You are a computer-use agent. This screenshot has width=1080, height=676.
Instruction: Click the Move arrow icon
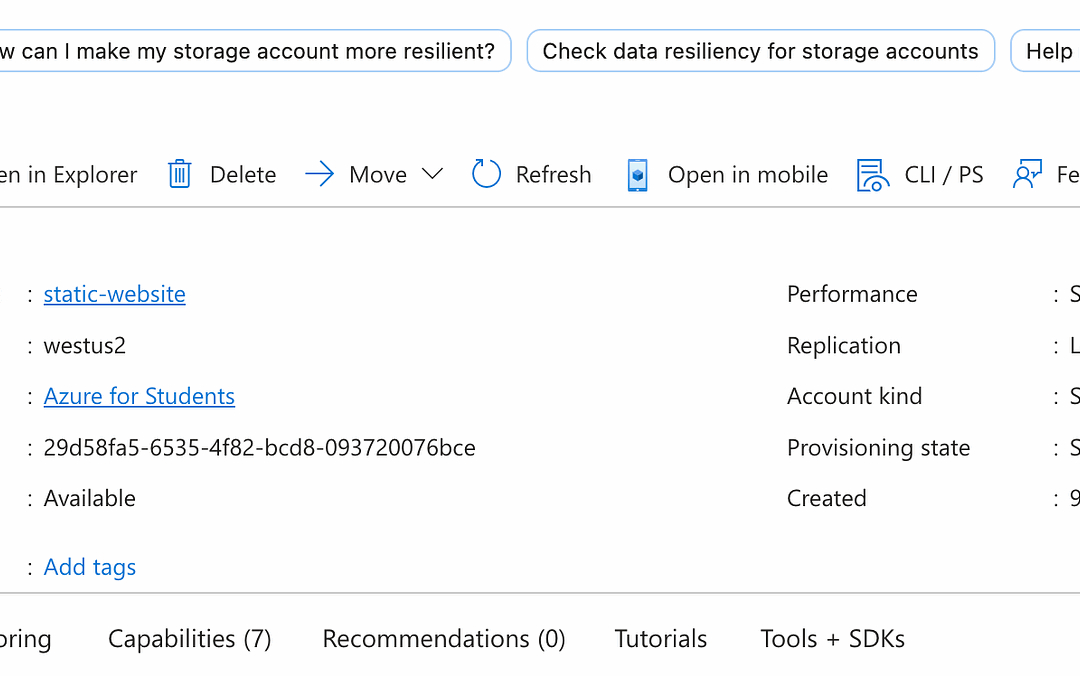click(319, 175)
